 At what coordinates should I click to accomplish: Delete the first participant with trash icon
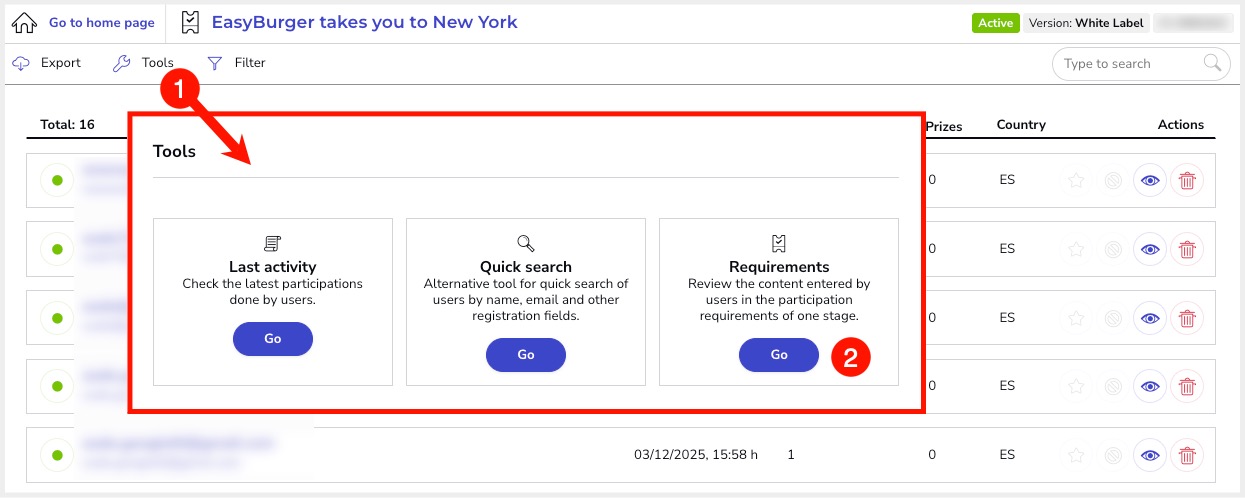(1187, 181)
